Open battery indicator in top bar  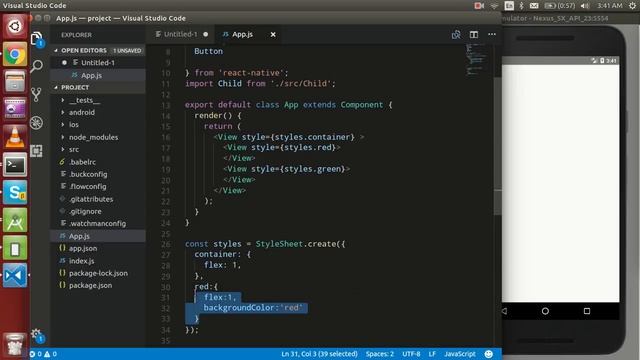[x=560, y=6]
